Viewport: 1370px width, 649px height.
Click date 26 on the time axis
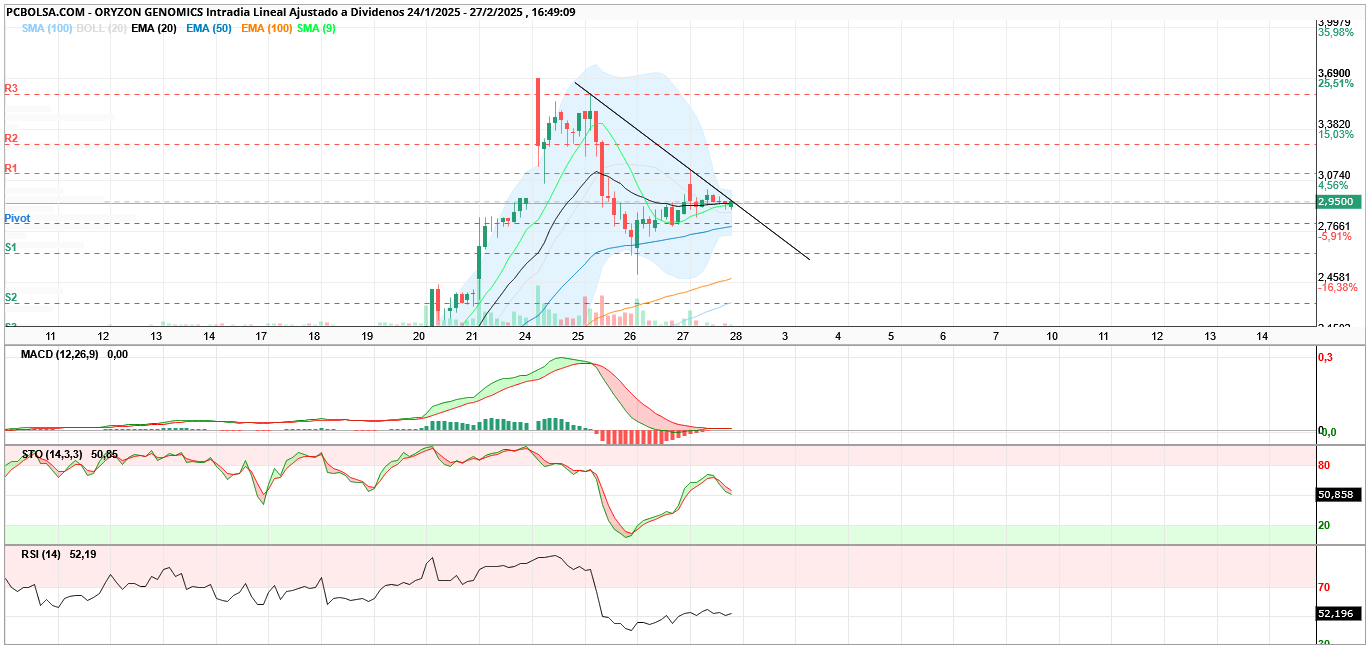pyautogui.click(x=630, y=337)
